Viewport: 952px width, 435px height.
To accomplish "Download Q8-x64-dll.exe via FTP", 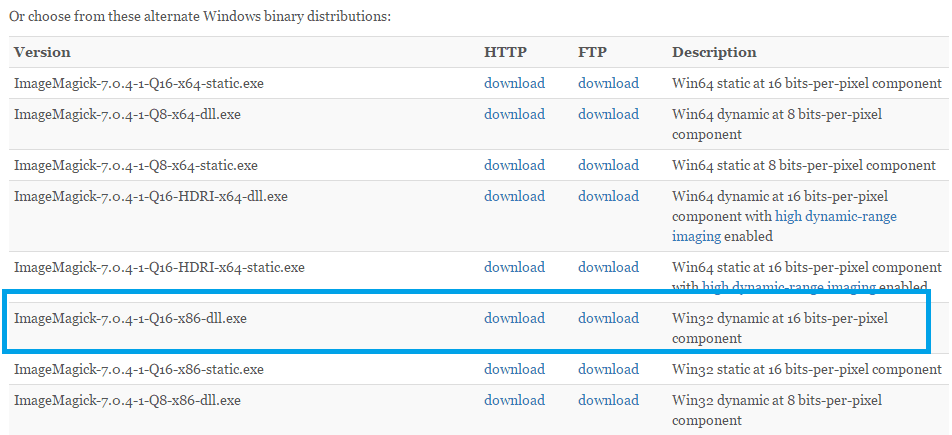I will tap(608, 114).
